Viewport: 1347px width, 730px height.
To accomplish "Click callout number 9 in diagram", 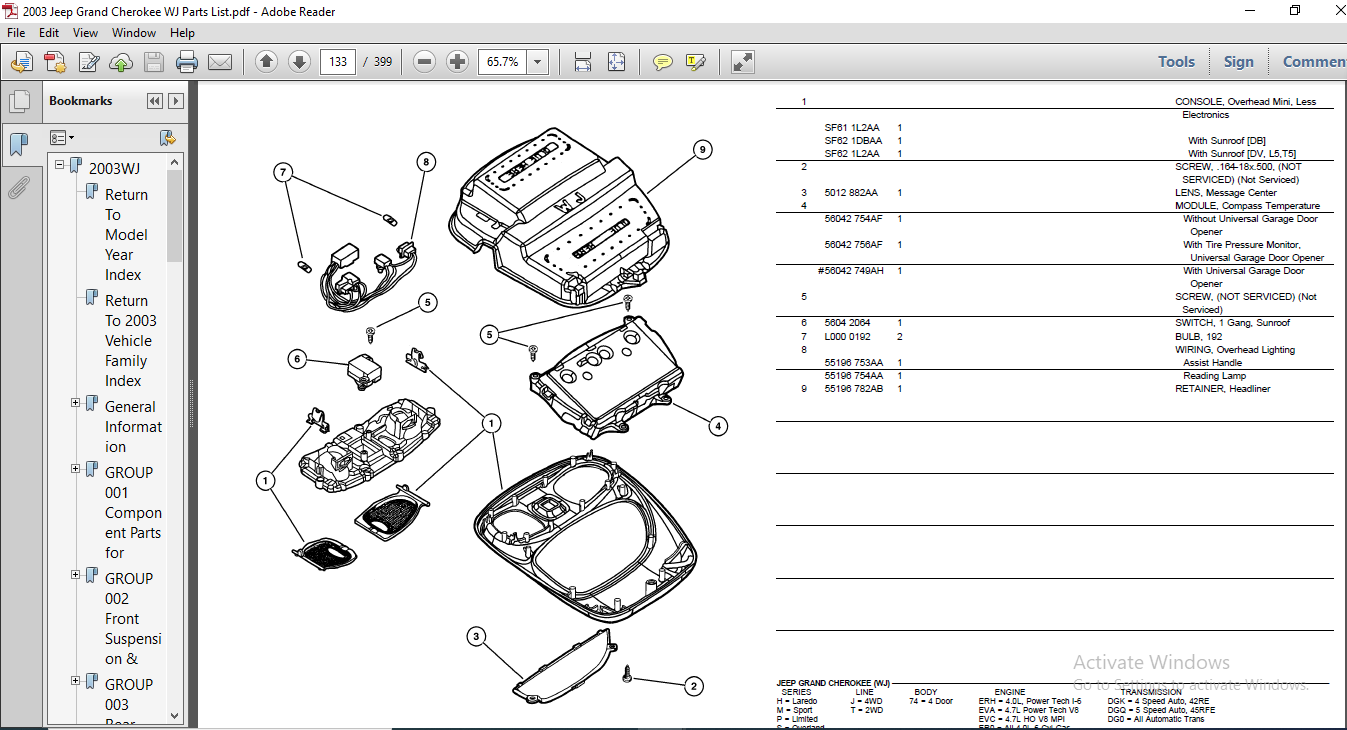I will 702,150.
